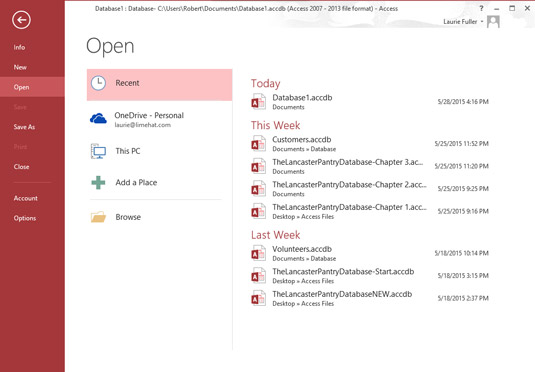Screen dimensions: 535x372
Task: Click the Help question mark icon
Action: tap(481, 8)
